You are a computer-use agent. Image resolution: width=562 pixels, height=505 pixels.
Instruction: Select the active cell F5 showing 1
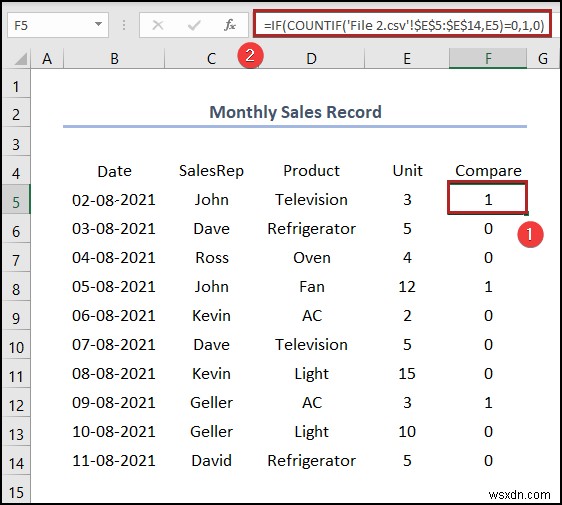click(x=488, y=198)
